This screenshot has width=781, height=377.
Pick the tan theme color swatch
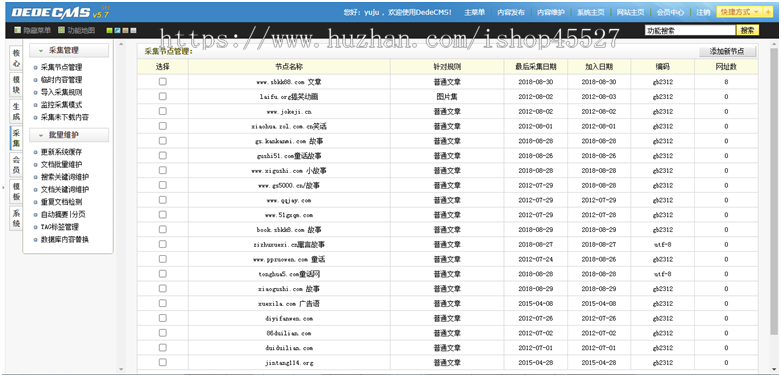pos(125,30)
